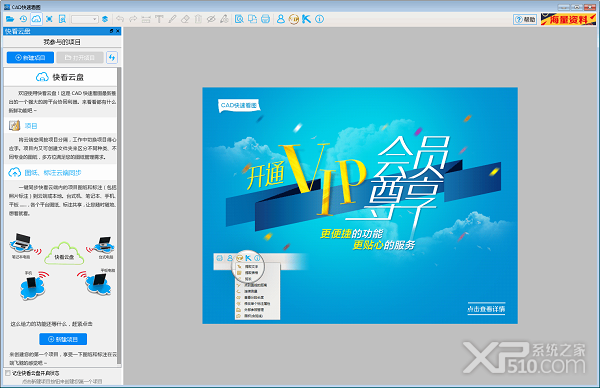Open a drawing file with the folder icon
Image resolution: width=600 pixels, height=388 pixels.
pyautogui.click(x=10, y=19)
